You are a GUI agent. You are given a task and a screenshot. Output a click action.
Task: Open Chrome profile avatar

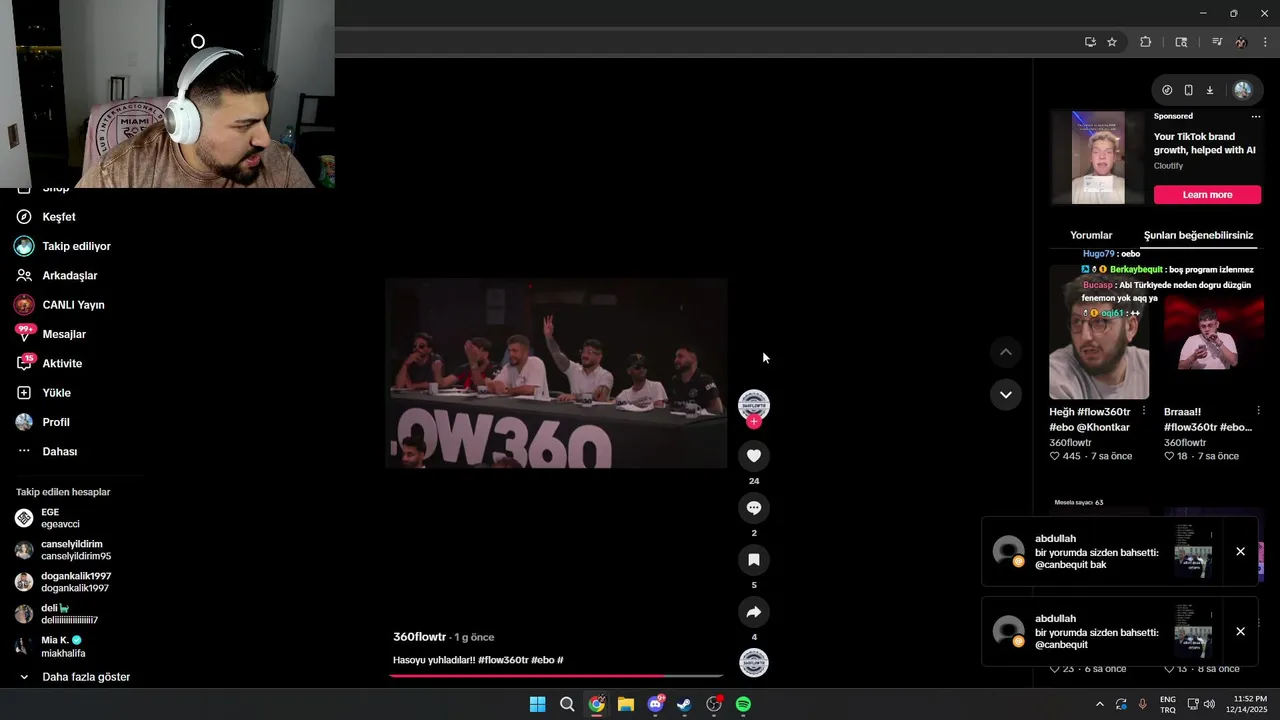click(x=1241, y=42)
